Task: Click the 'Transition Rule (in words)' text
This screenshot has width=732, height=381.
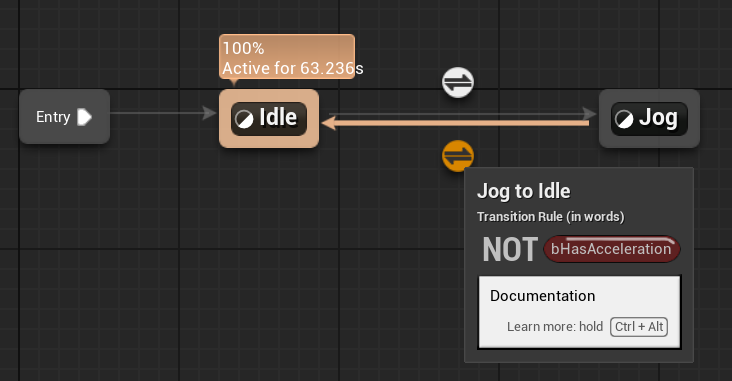Action: 550,217
